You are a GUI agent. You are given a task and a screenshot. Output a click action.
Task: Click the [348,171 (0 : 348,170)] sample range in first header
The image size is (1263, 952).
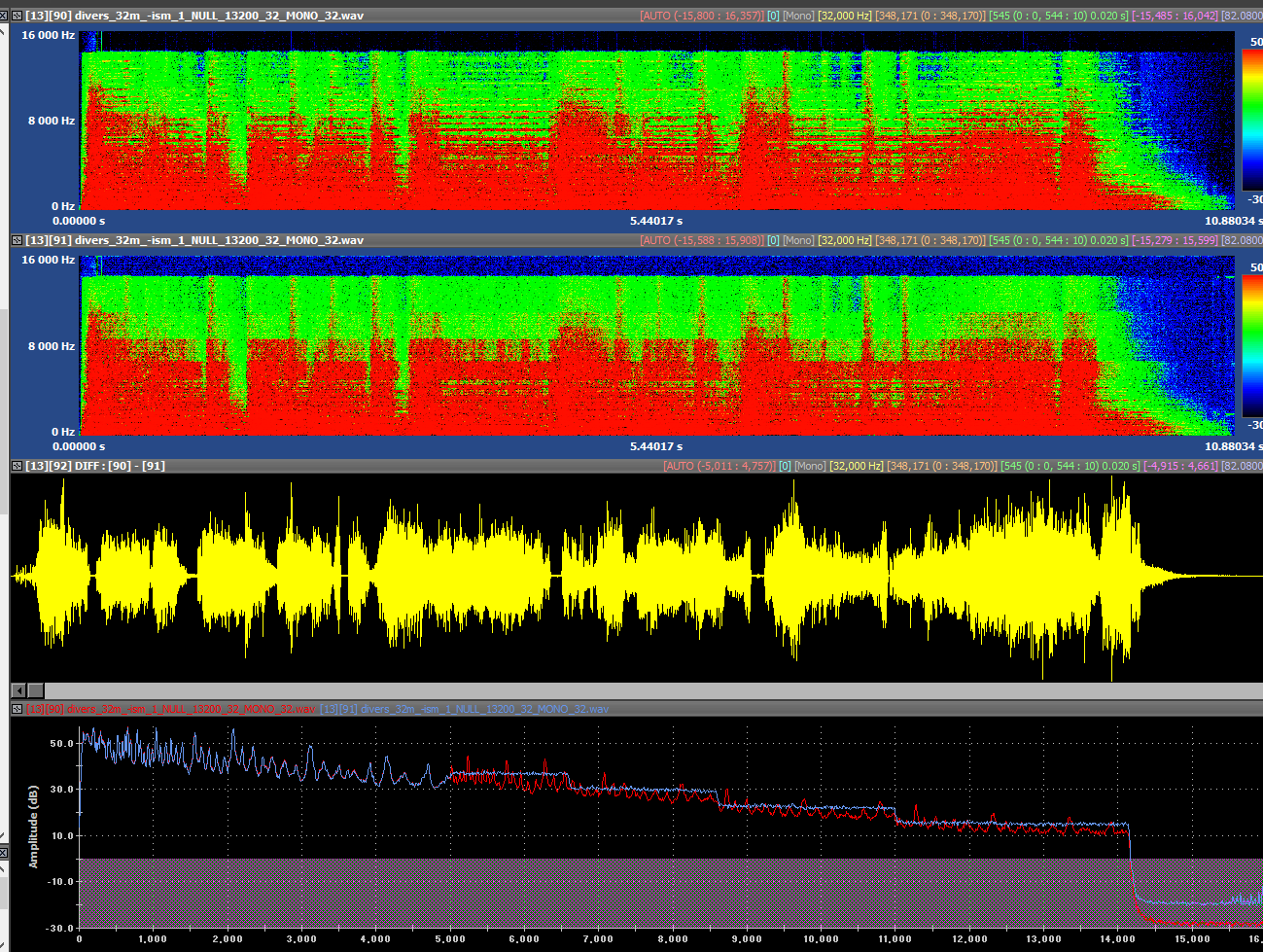click(930, 16)
